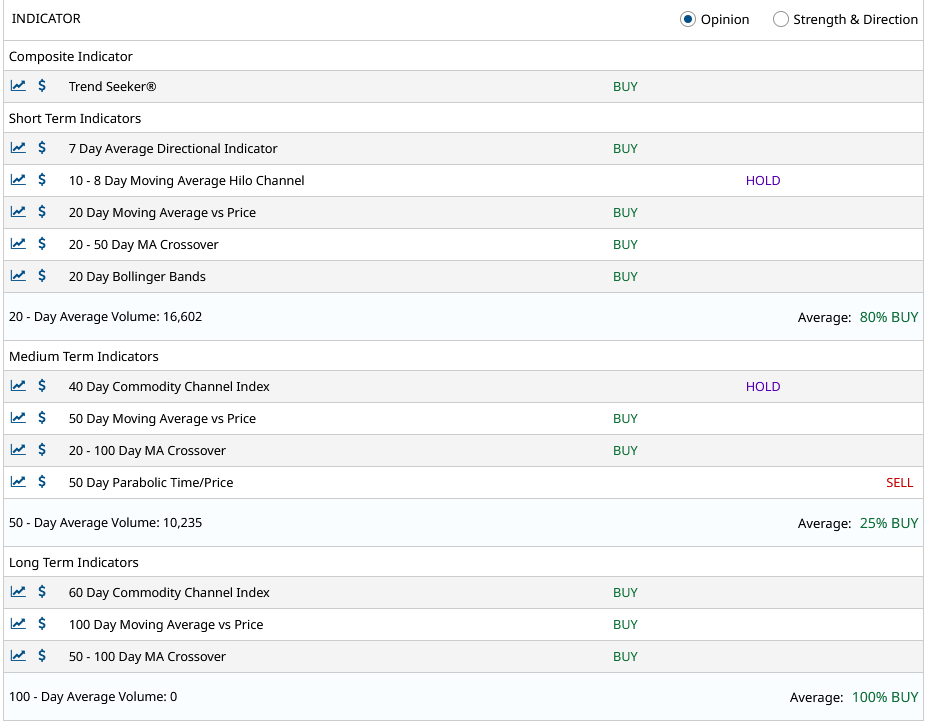Viewport: 926px width, 726px height.
Task: Open chart icon for 50 Day Parabolic Time/Price
Action: 18,481
